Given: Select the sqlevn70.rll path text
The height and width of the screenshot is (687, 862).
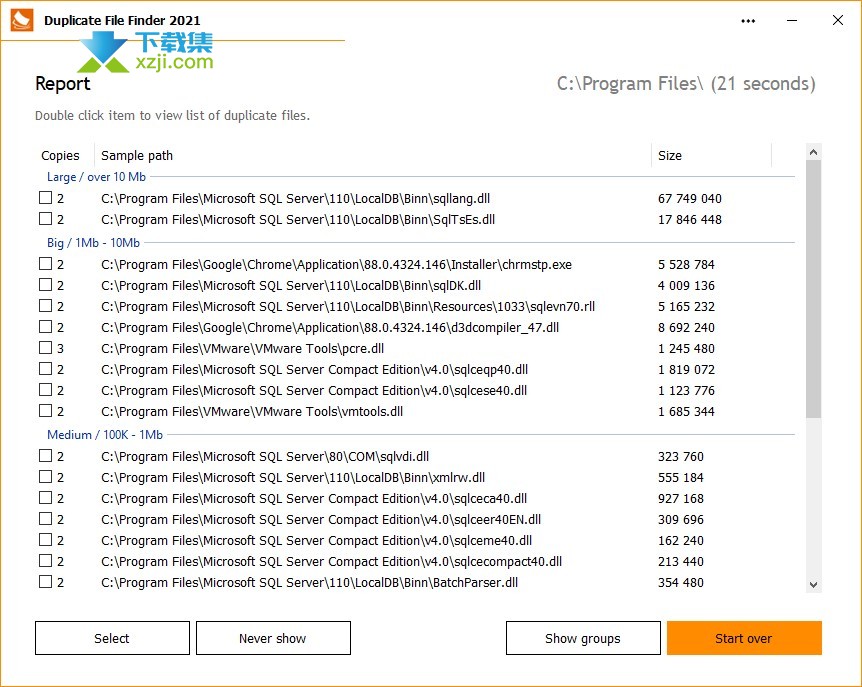Looking at the screenshot, I should pyautogui.click(x=348, y=306).
